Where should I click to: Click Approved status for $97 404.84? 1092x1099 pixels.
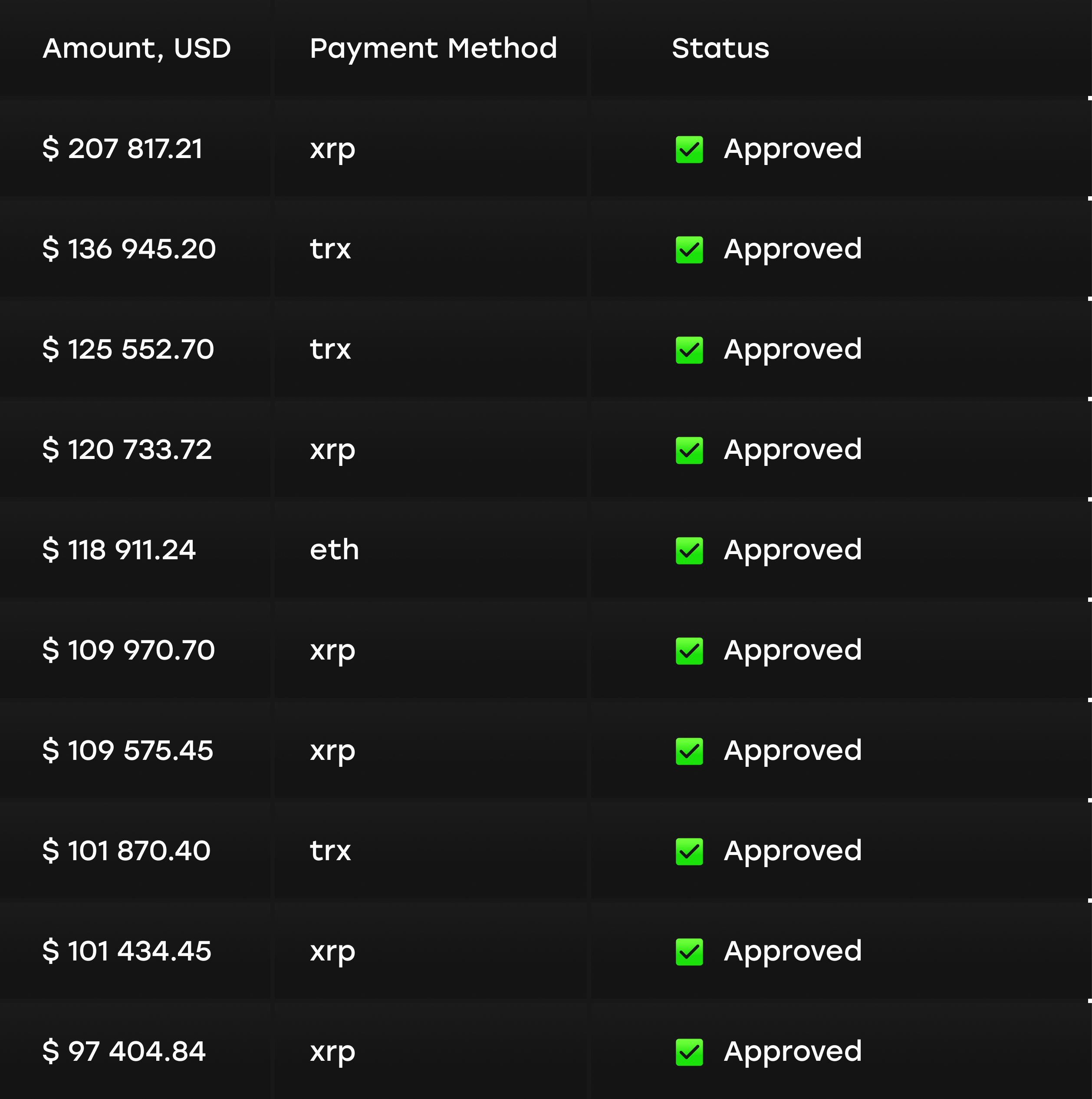pyautogui.click(x=793, y=1052)
